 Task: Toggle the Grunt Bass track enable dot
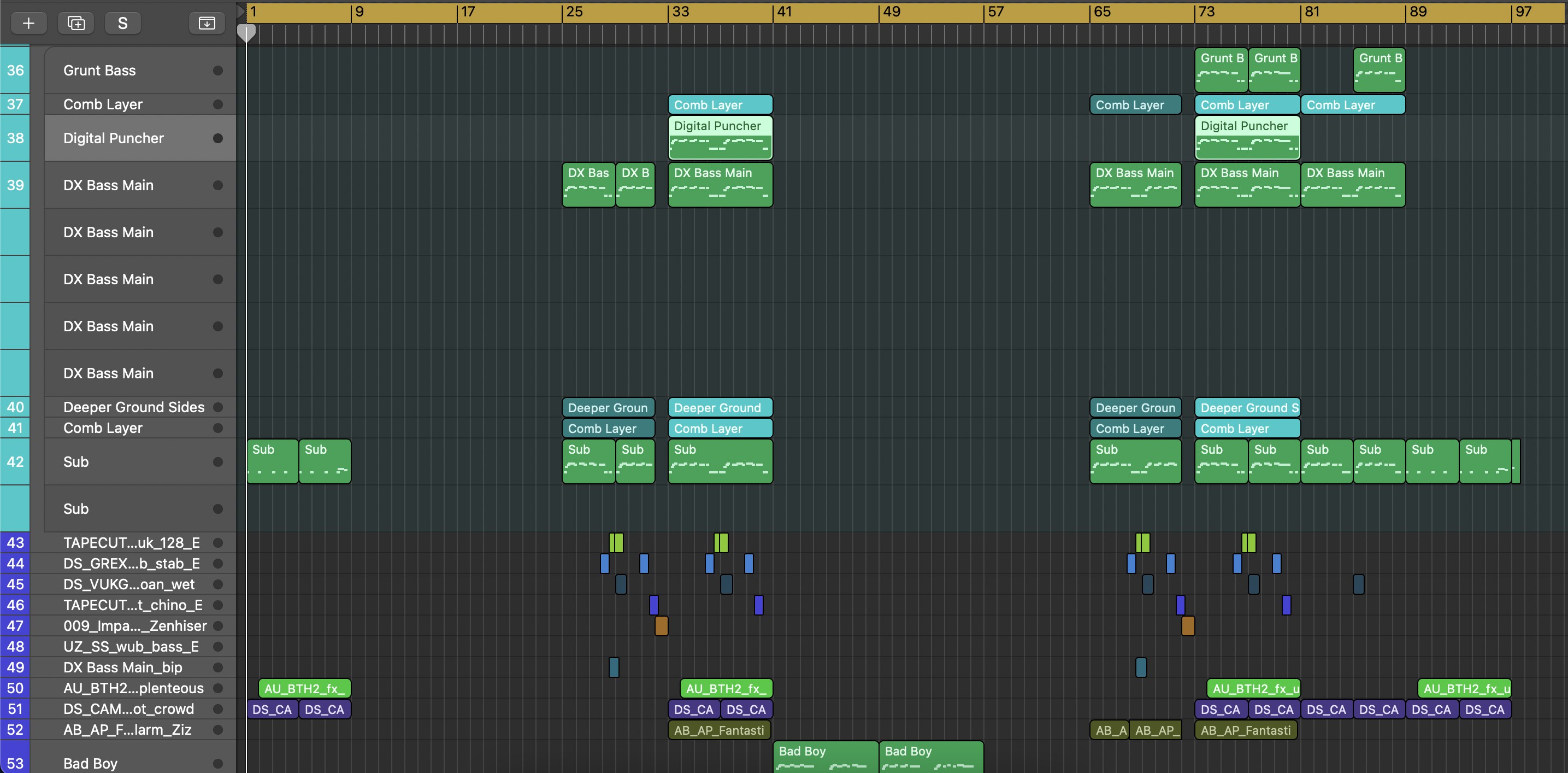217,71
